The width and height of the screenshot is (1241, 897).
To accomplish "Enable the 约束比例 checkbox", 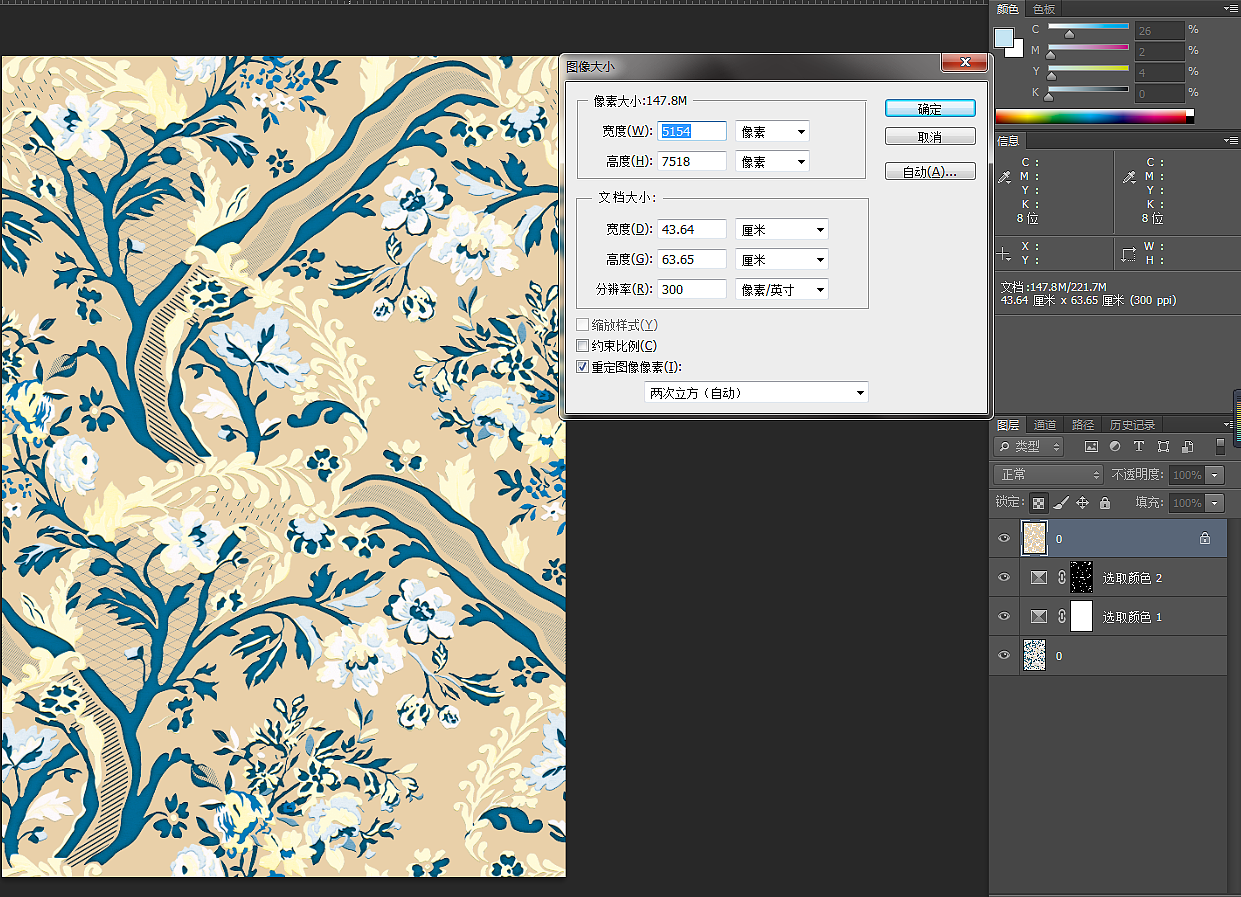I will click(x=583, y=346).
